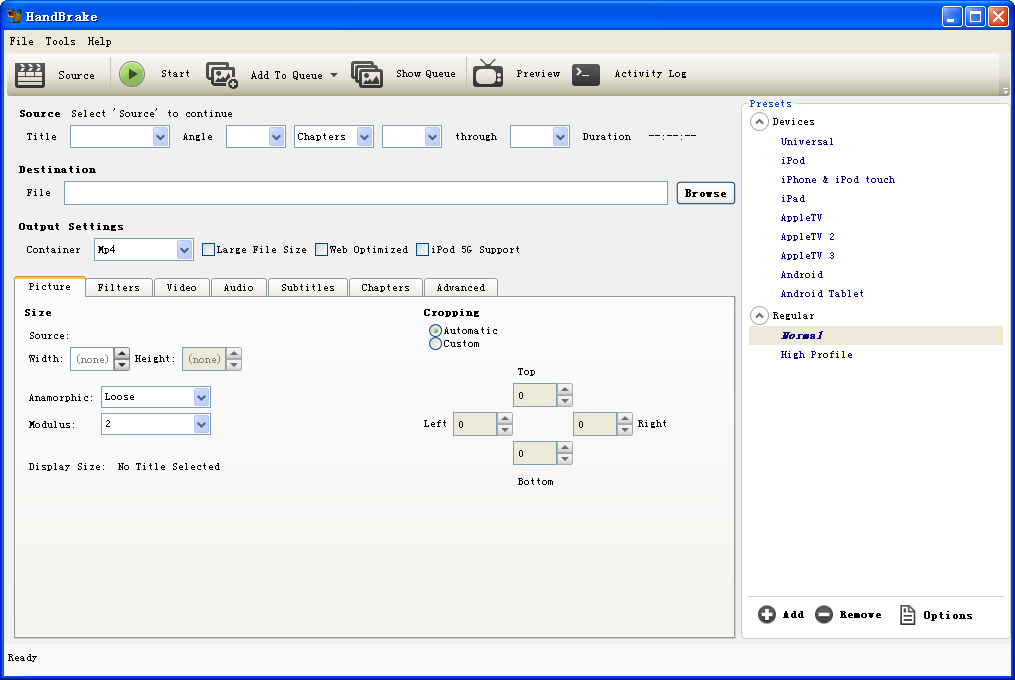Viewport: 1015px width, 680px height.
Task: Click the Remove preset minus icon
Action: 823,615
